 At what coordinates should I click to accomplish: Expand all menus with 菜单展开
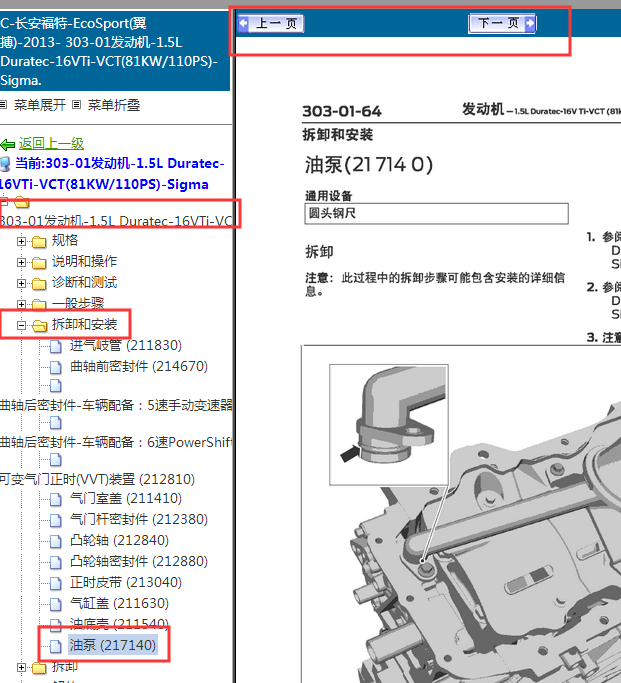pyautogui.click(x=40, y=105)
